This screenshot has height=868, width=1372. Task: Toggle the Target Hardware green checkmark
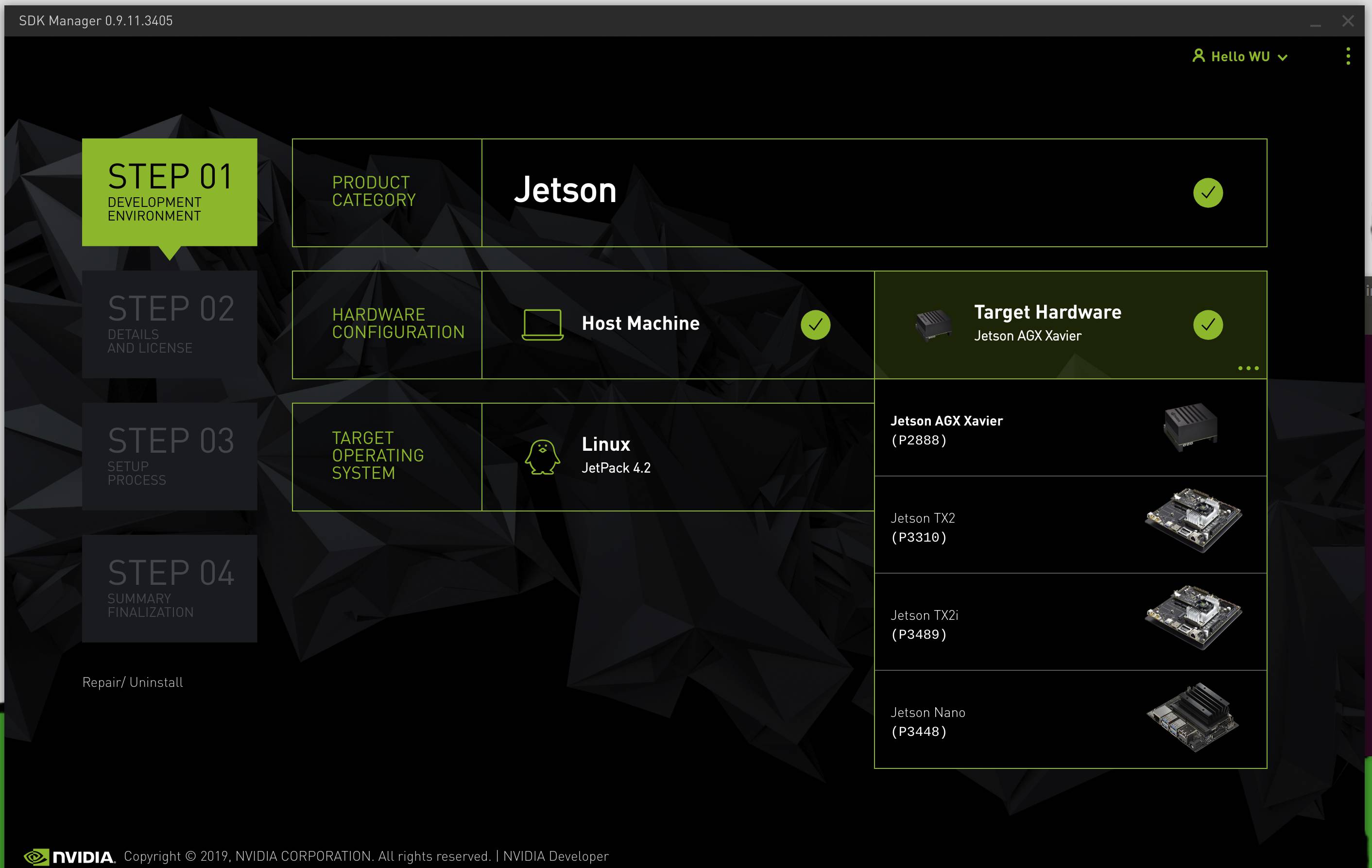click(x=1208, y=324)
